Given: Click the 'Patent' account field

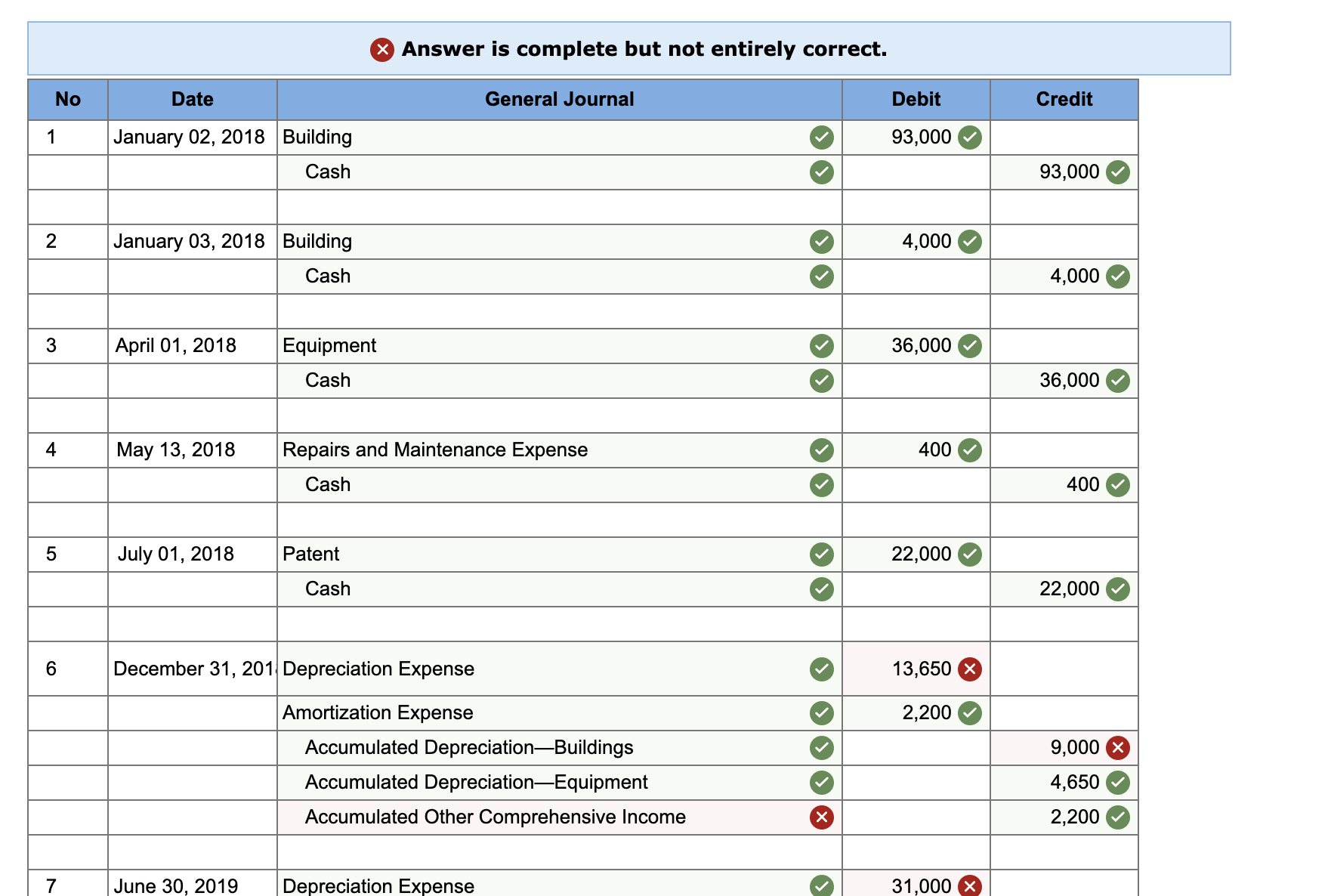Looking at the screenshot, I should [560, 555].
